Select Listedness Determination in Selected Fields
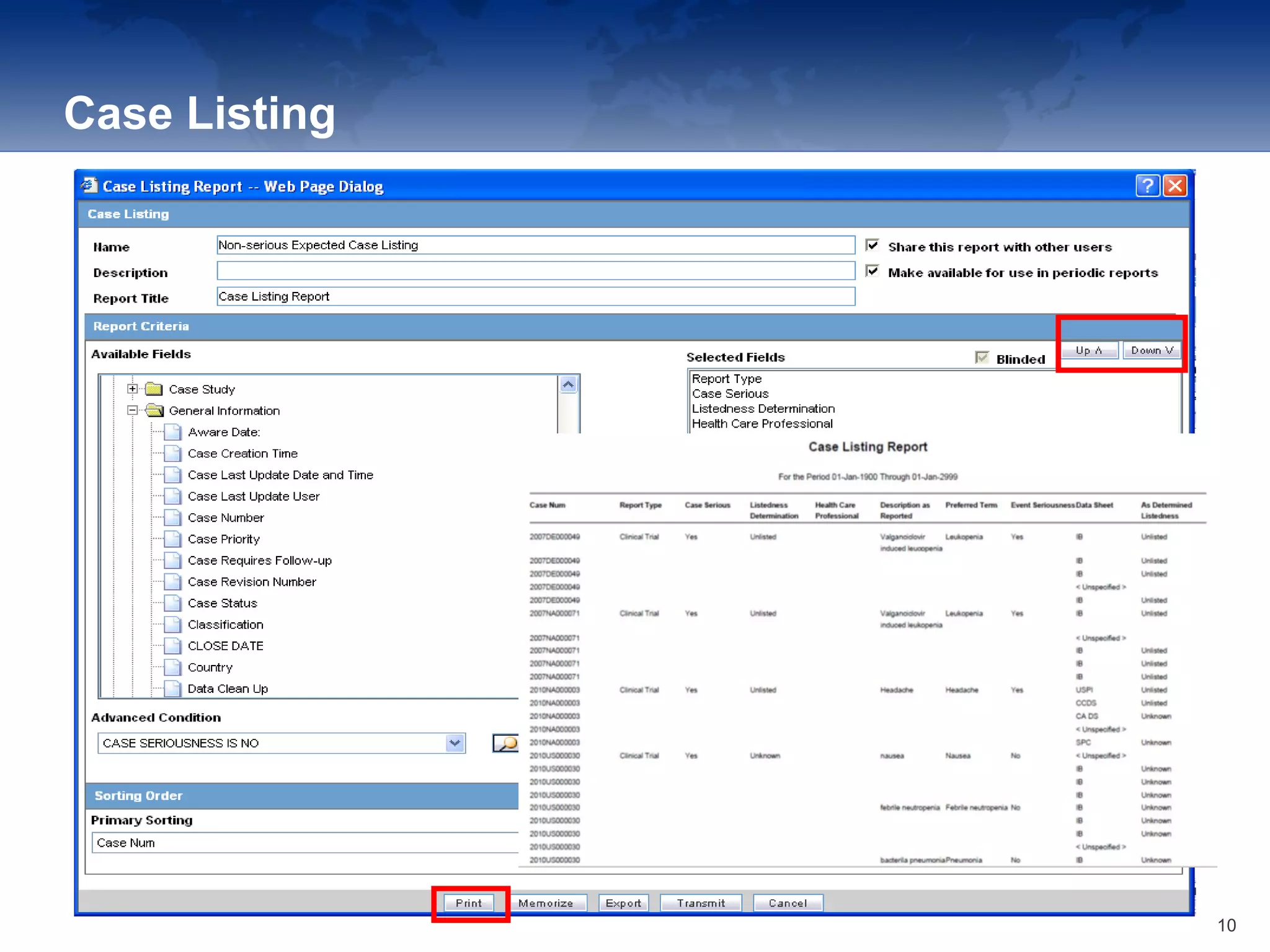The height and width of the screenshot is (952, 1270). pos(763,408)
